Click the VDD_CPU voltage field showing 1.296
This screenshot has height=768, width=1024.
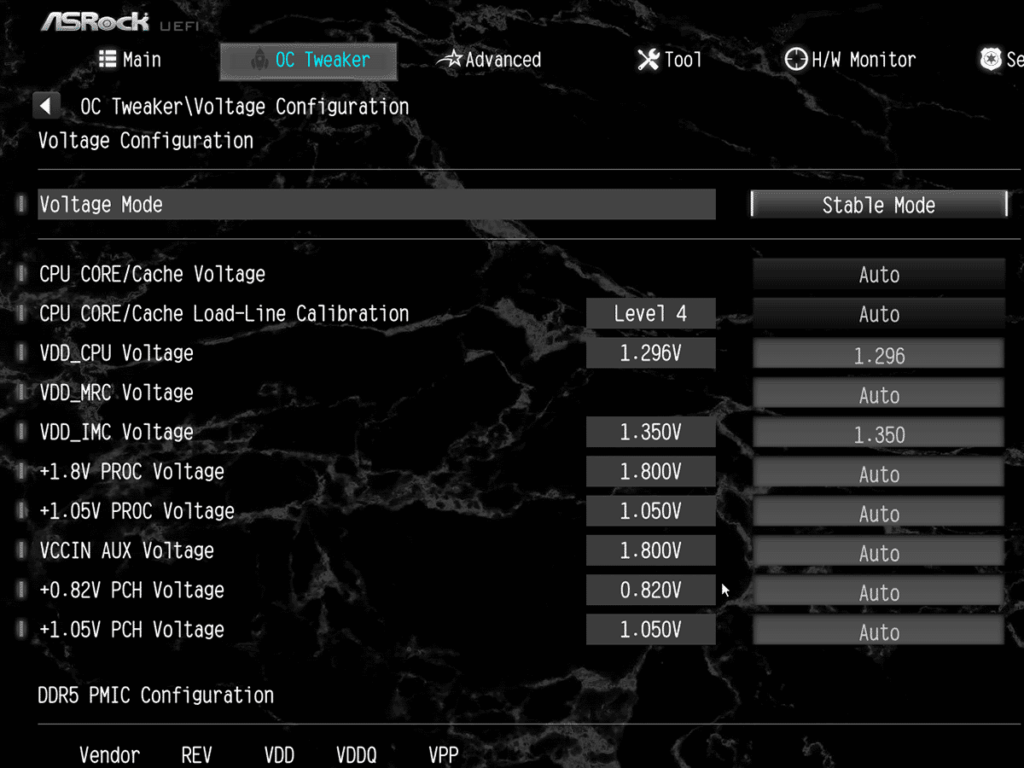point(878,352)
